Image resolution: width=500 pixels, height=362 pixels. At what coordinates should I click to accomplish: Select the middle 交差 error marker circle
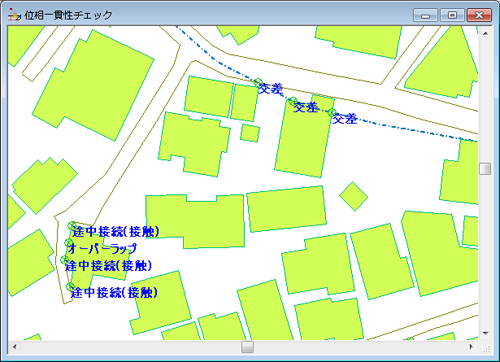click(x=293, y=101)
